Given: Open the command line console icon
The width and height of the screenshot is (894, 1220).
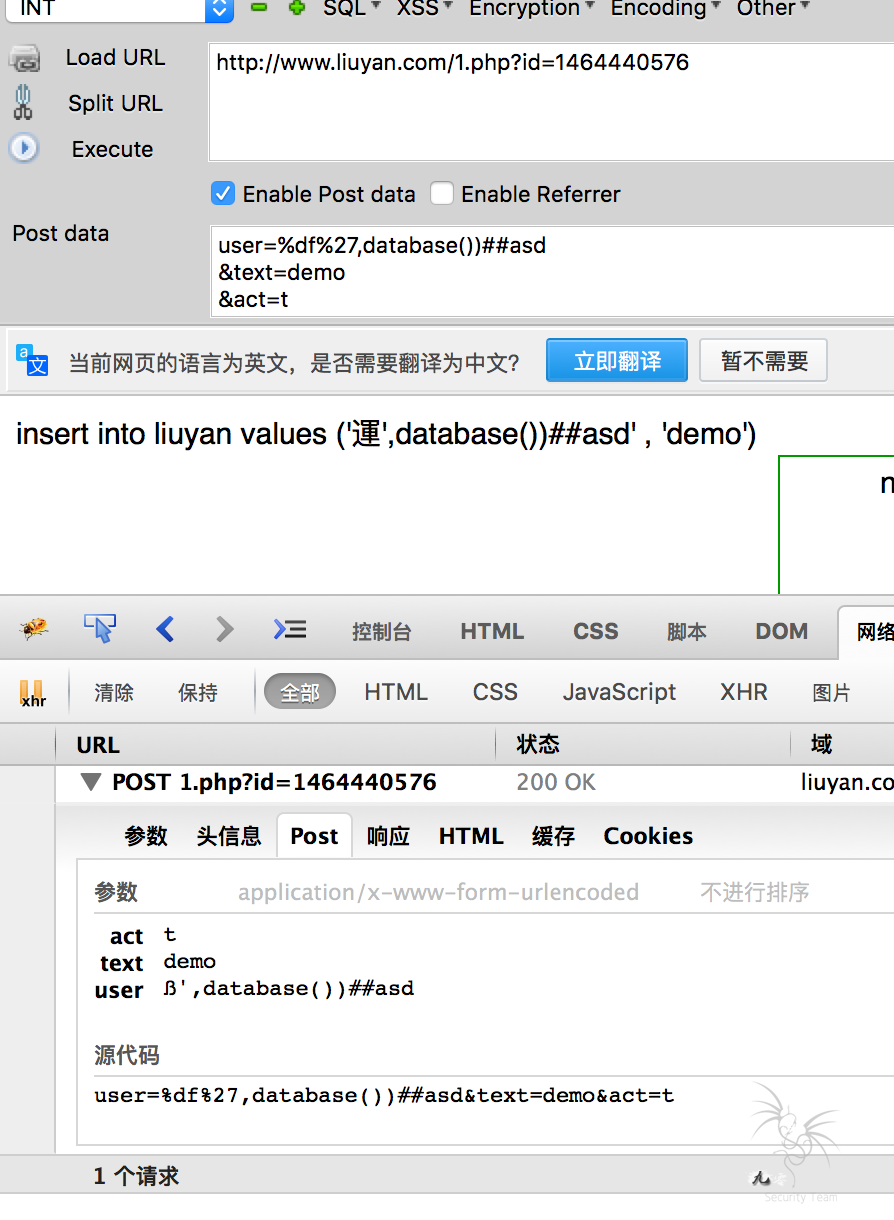Looking at the screenshot, I should coord(290,629).
